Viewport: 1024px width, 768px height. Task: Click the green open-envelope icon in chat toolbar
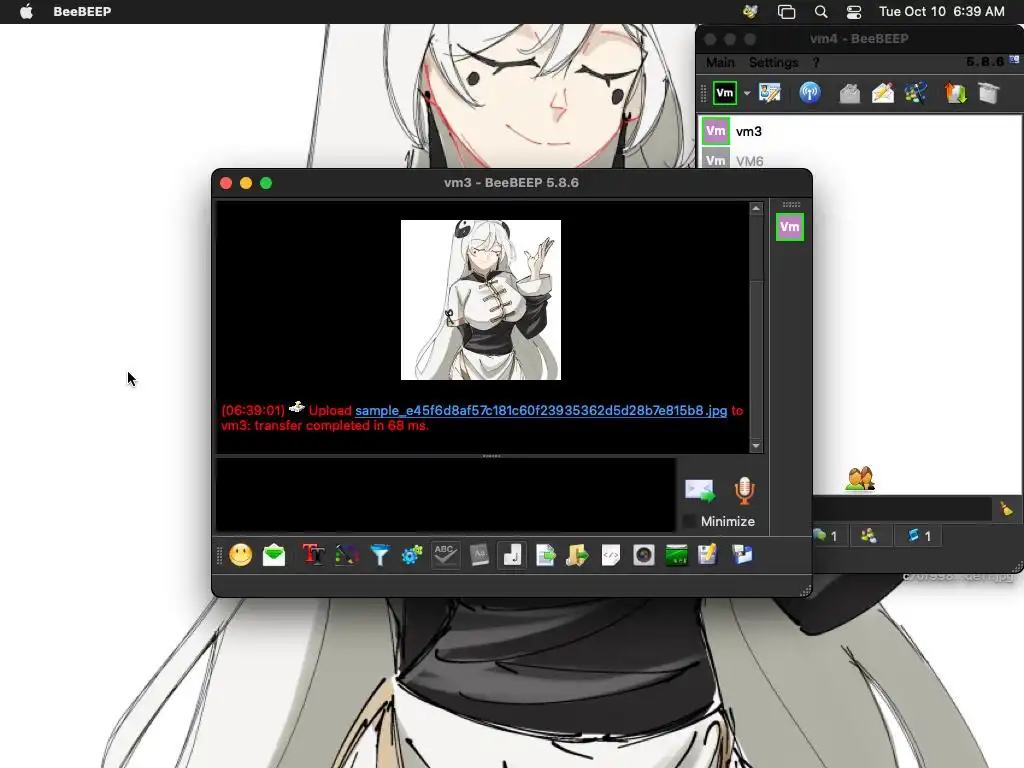274,555
